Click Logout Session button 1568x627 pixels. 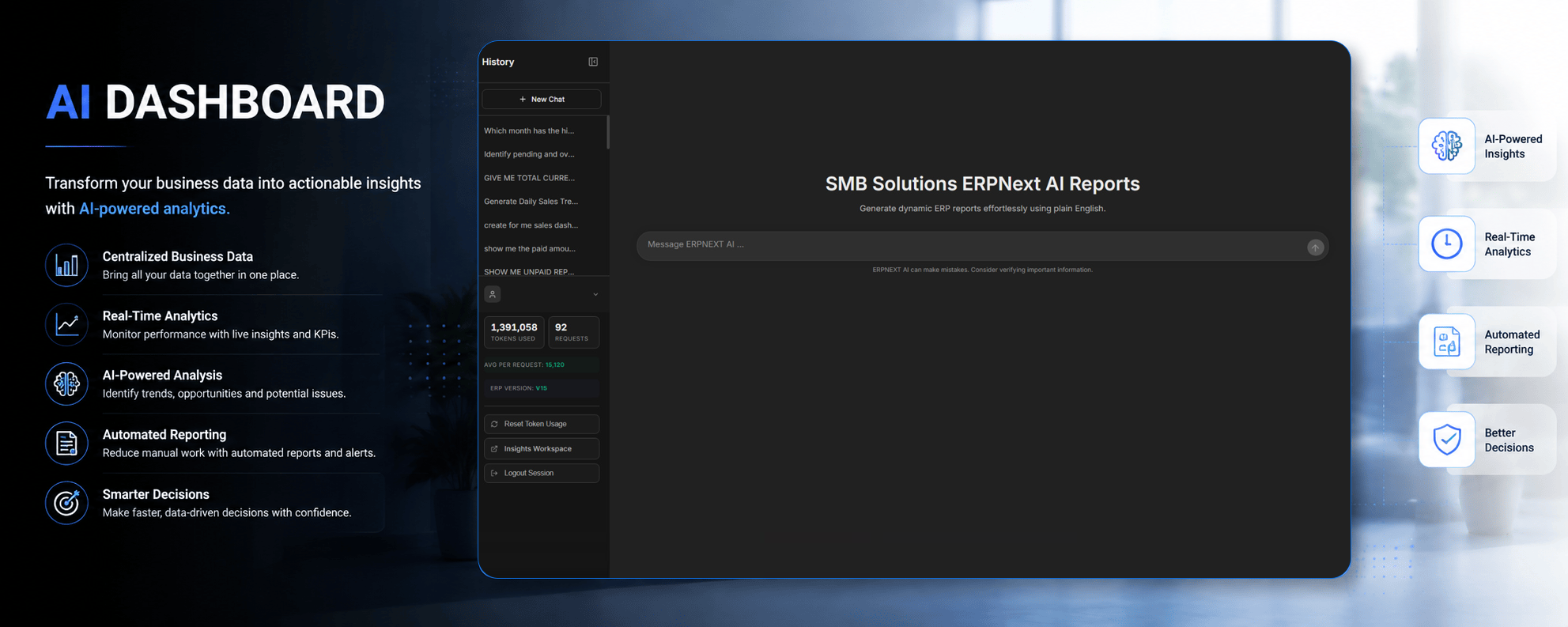coord(542,473)
